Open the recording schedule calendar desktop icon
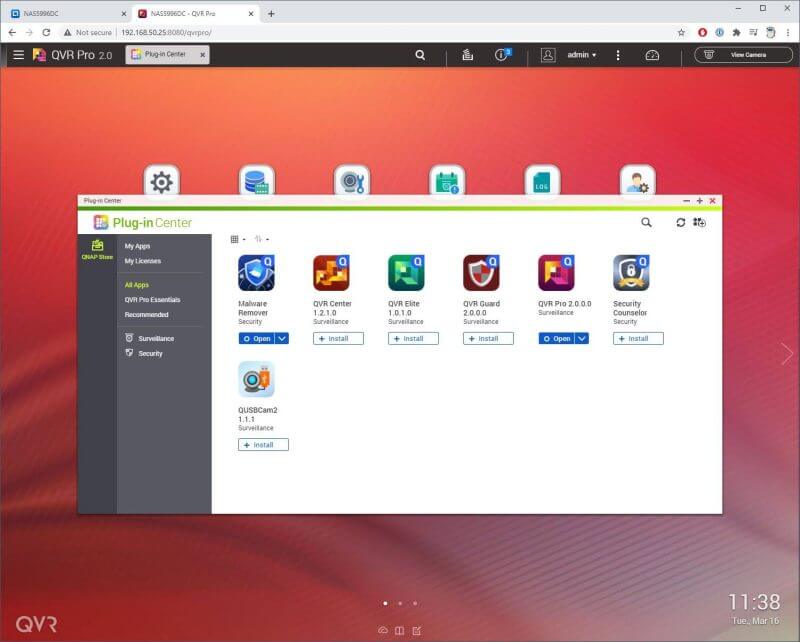The width and height of the screenshot is (800, 642). tap(447, 181)
